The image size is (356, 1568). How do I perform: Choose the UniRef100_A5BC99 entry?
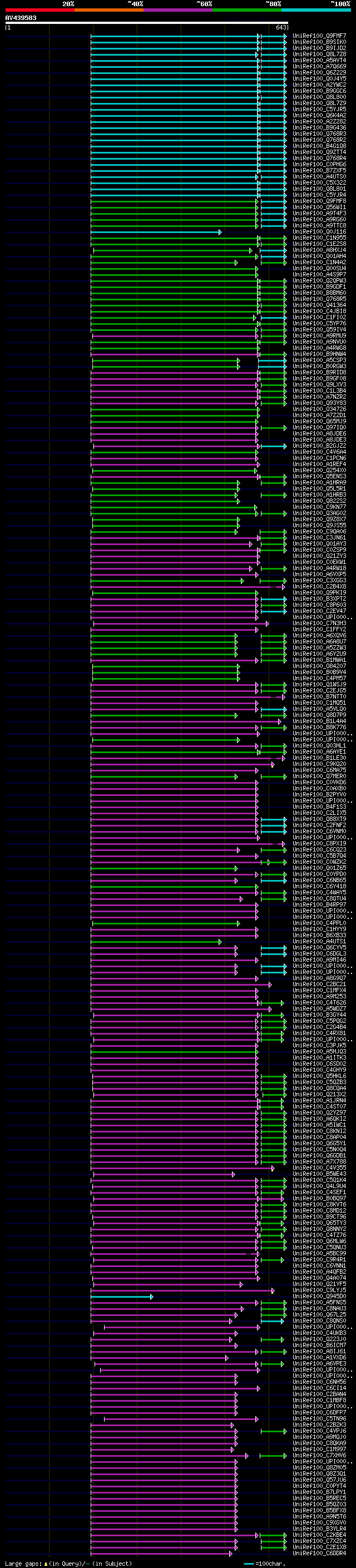tap(319, 1253)
